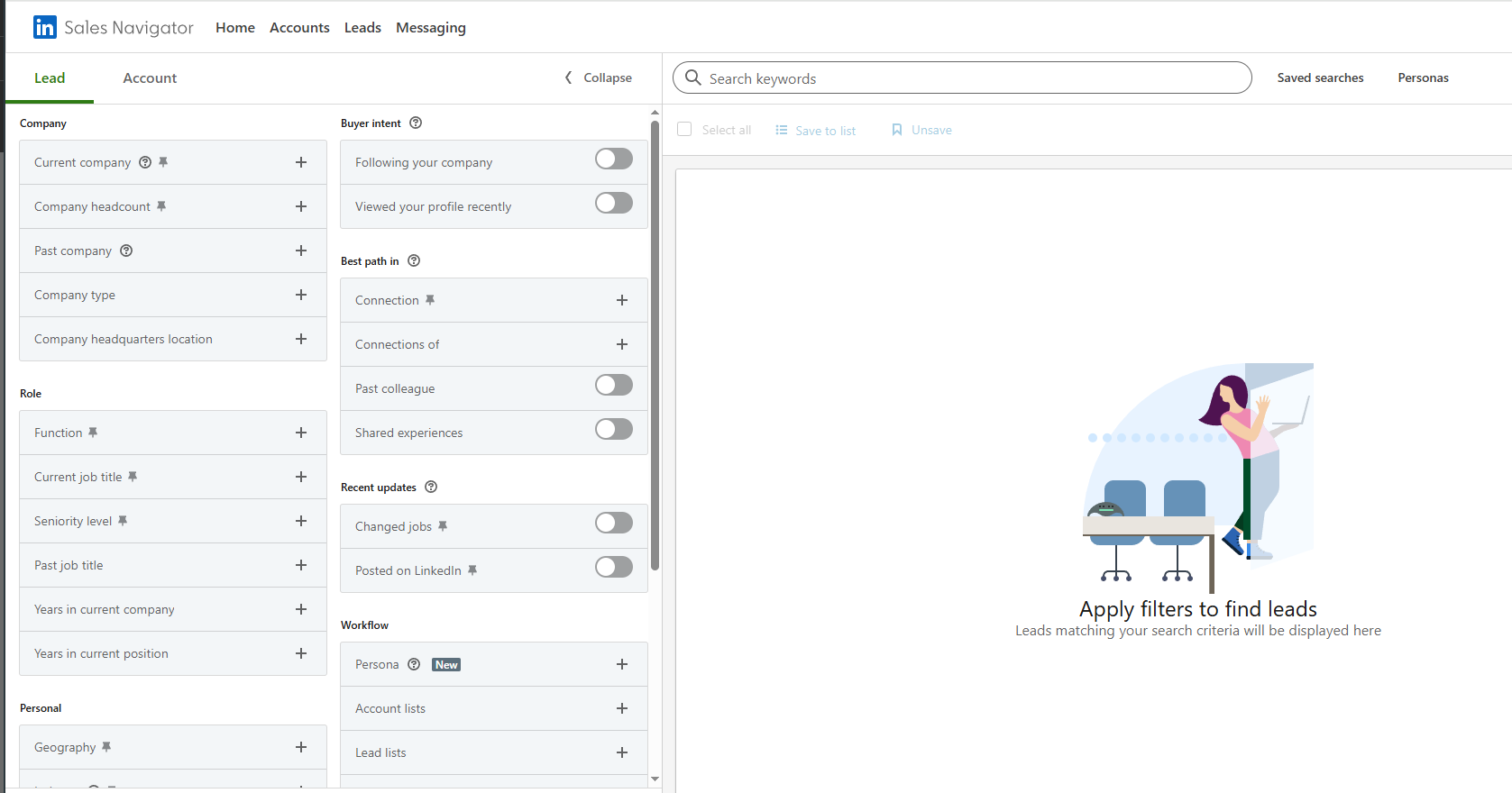
Task: Switch to the Lead tab
Action: pyautogui.click(x=50, y=77)
